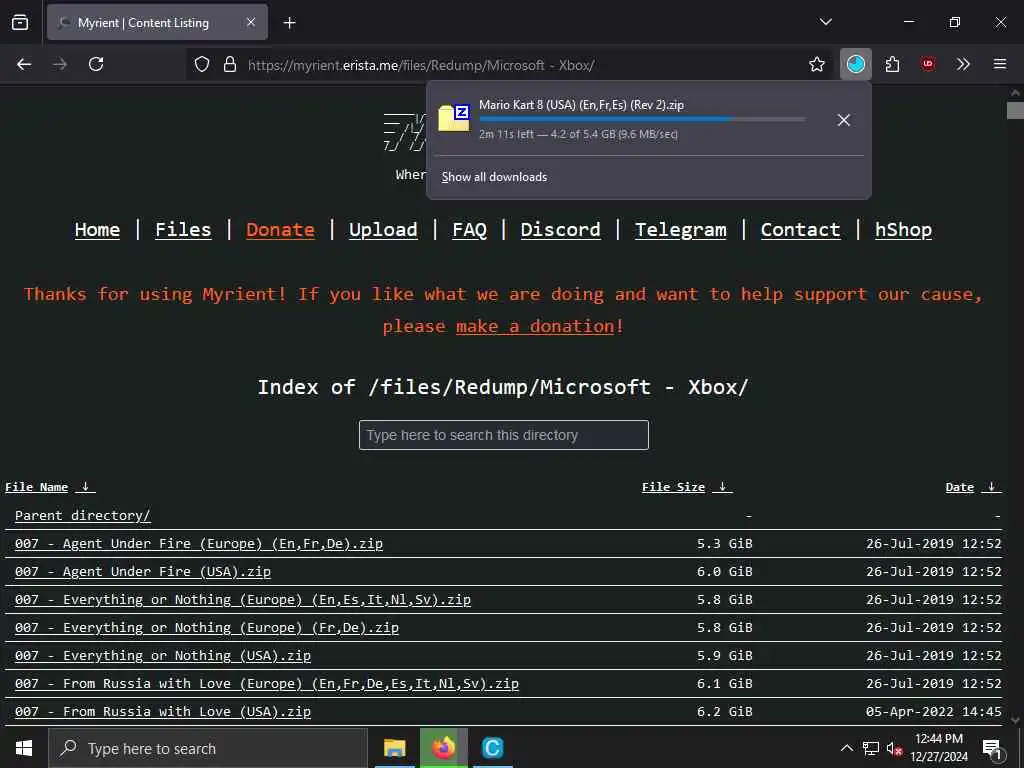Screen dimensions: 1024x768
Task: Open the blue C app in taskbar
Action: (x=492, y=748)
